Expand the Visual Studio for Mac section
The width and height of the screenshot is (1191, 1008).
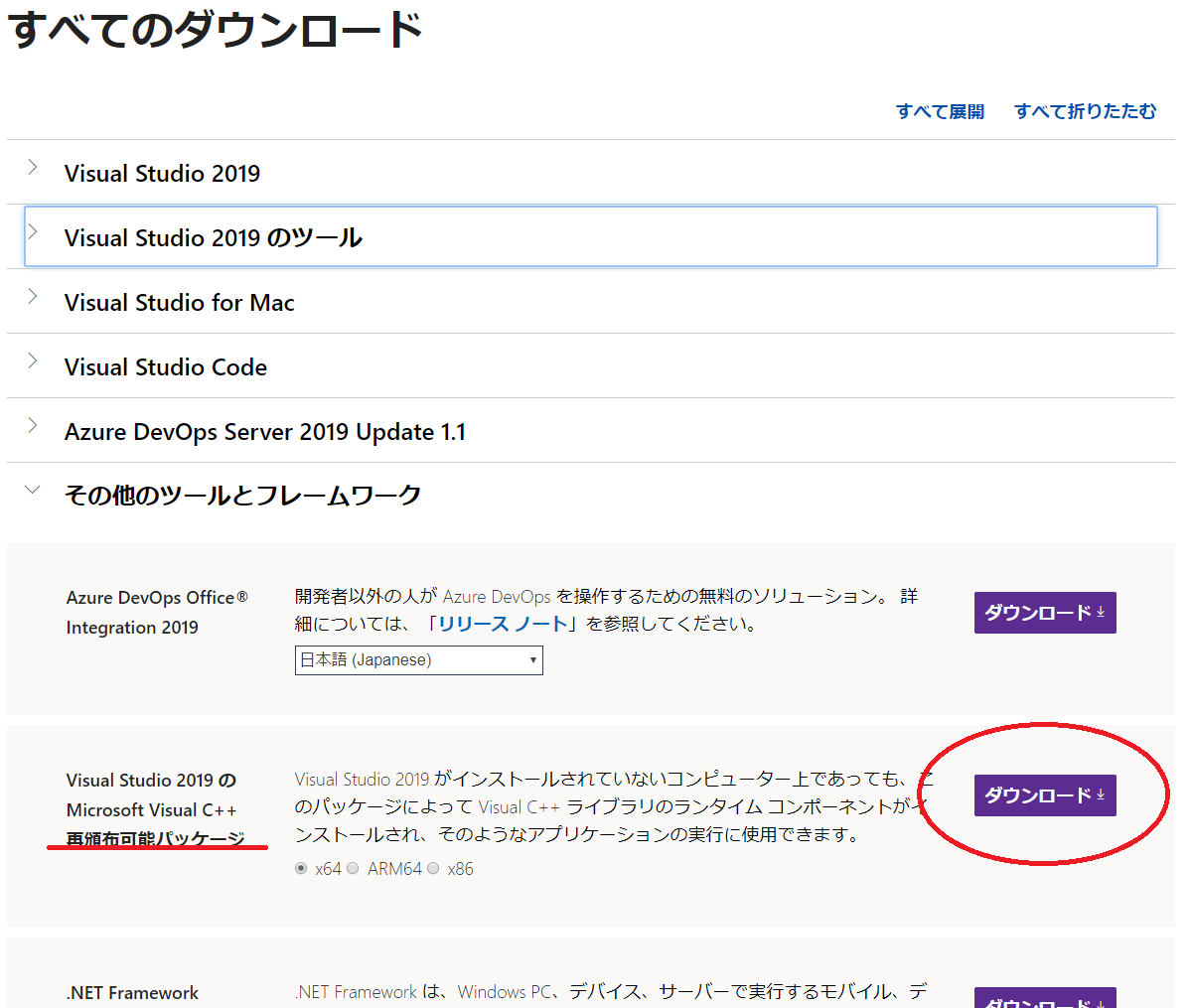591,302
